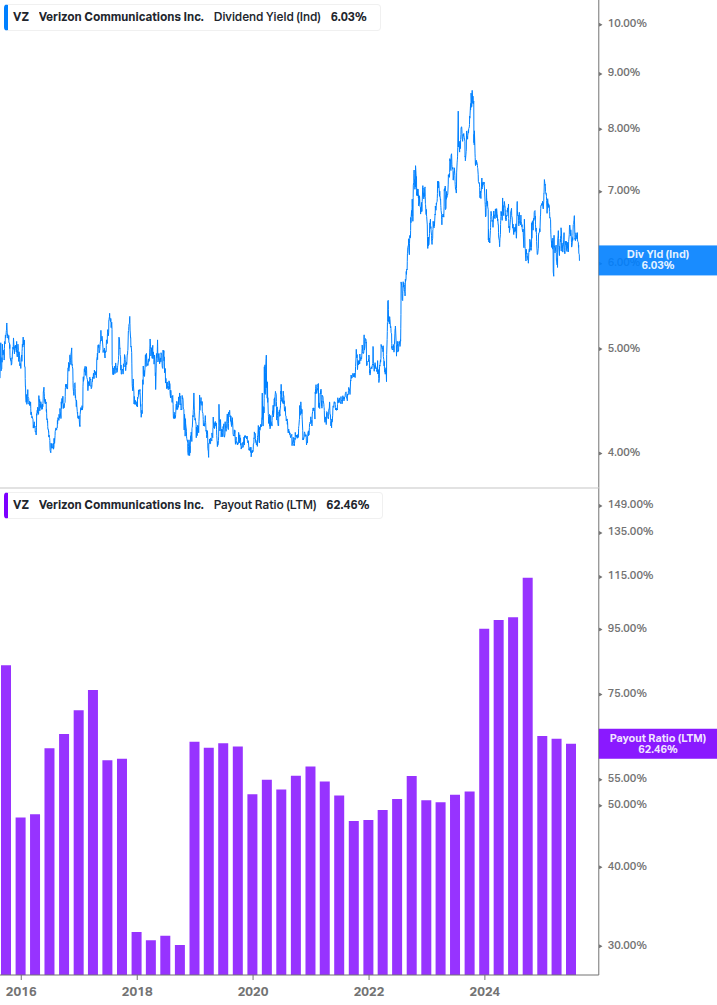717x1005 pixels.
Task: Click the 2020 label on the time axis
Action: pyautogui.click(x=253, y=992)
